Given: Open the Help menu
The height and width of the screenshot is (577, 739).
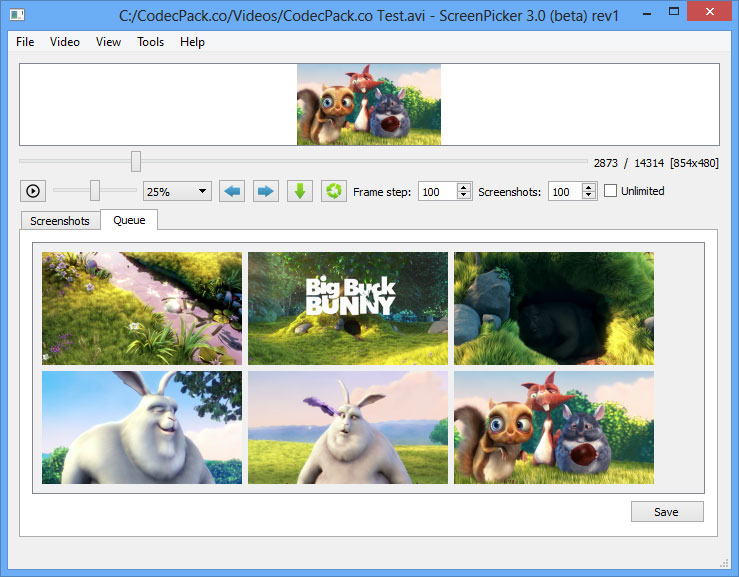Looking at the screenshot, I should pyautogui.click(x=192, y=42).
